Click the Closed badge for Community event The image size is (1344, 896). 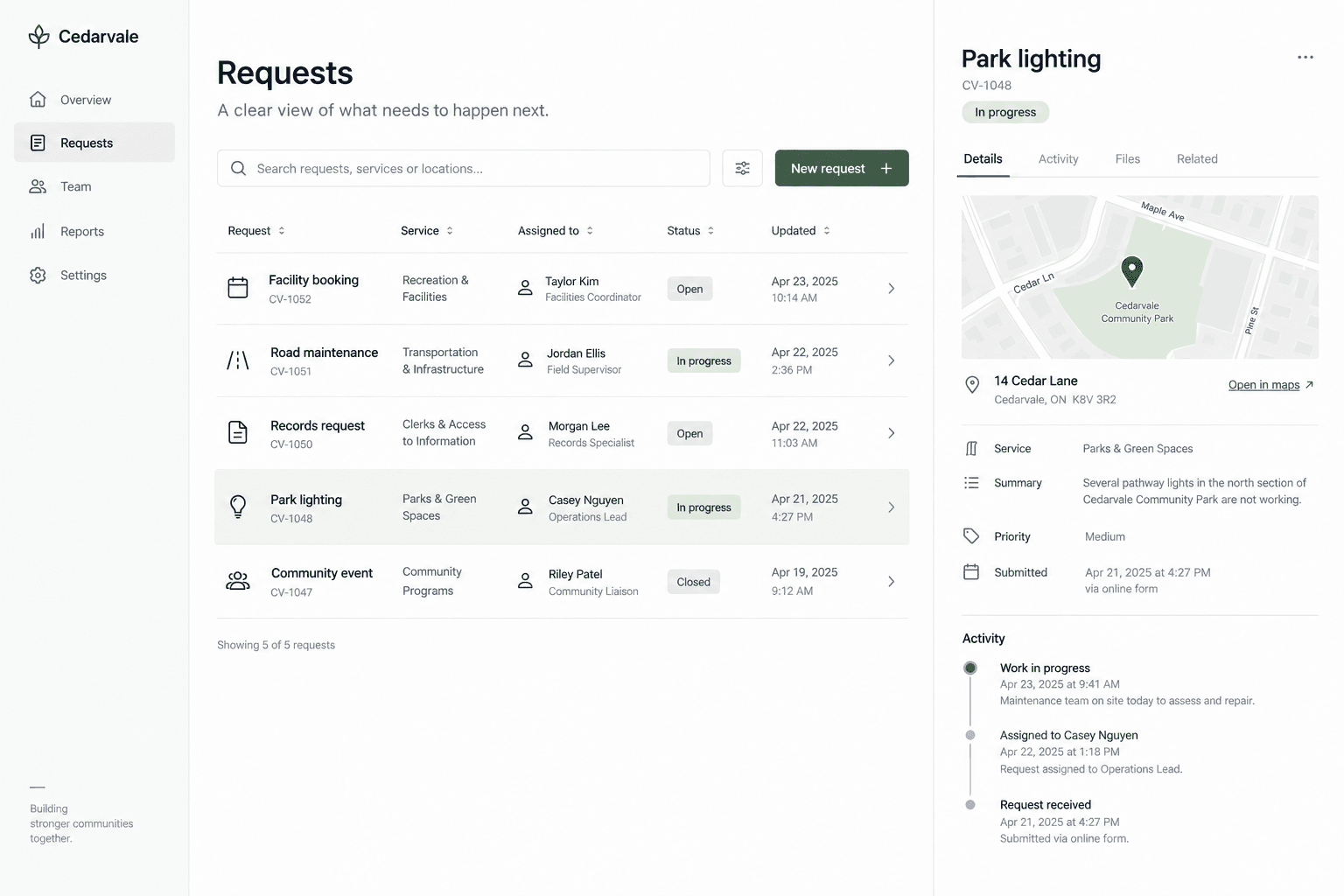click(x=693, y=582)
